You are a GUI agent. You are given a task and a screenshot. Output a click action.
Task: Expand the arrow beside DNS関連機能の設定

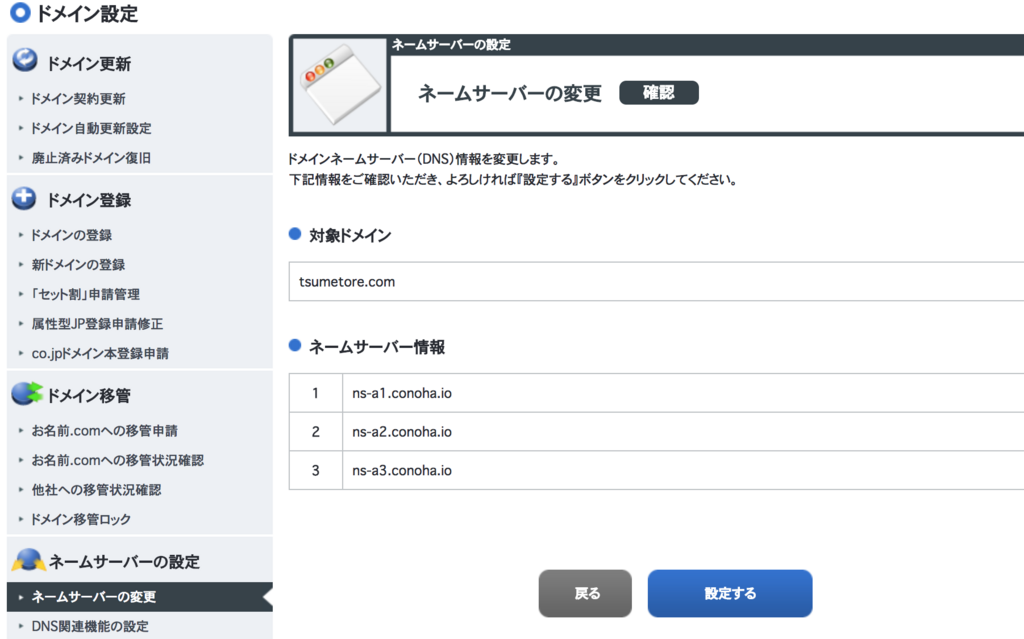(23, 626)
